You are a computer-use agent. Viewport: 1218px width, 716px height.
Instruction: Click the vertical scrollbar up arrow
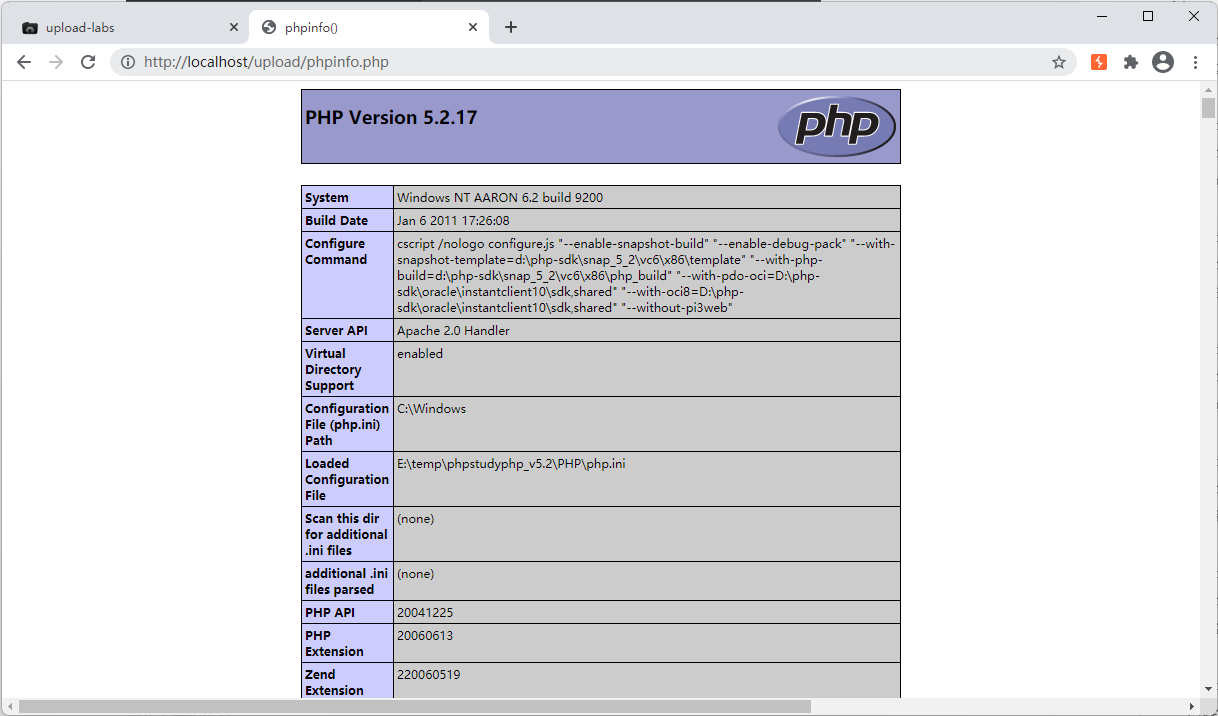[1208, 90]
